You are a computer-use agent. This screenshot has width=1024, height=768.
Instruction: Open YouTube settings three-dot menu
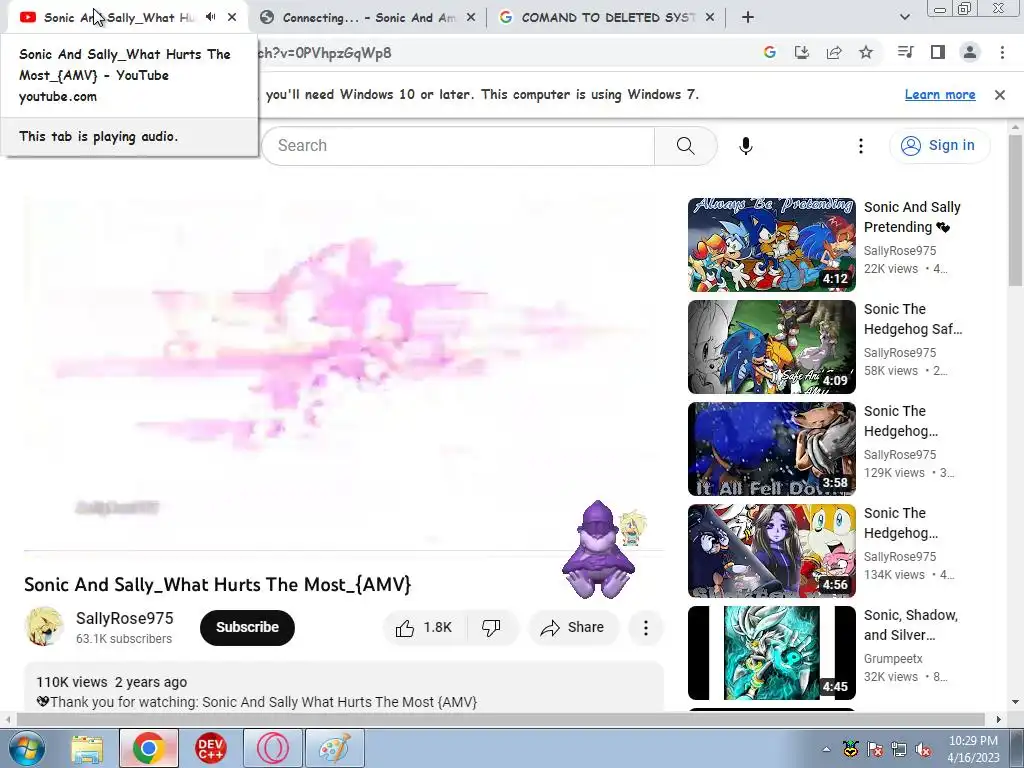pyautogui.click(x=861, y=146)
